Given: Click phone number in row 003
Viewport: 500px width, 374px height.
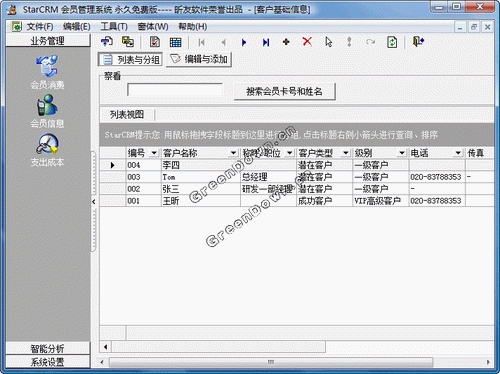Looking at the screenshot, I should point(437,177).
